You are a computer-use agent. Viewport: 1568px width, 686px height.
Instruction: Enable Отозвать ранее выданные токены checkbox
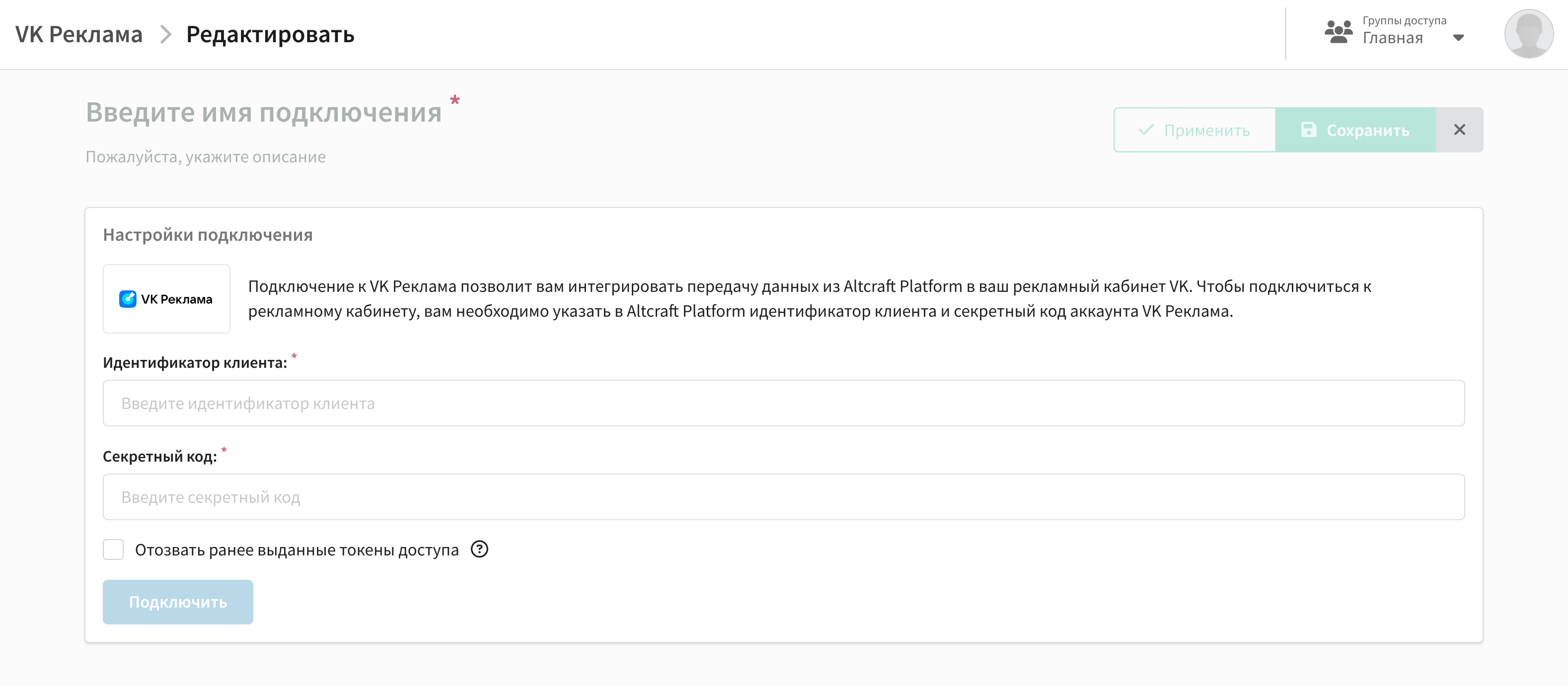[x=113, y=549]
